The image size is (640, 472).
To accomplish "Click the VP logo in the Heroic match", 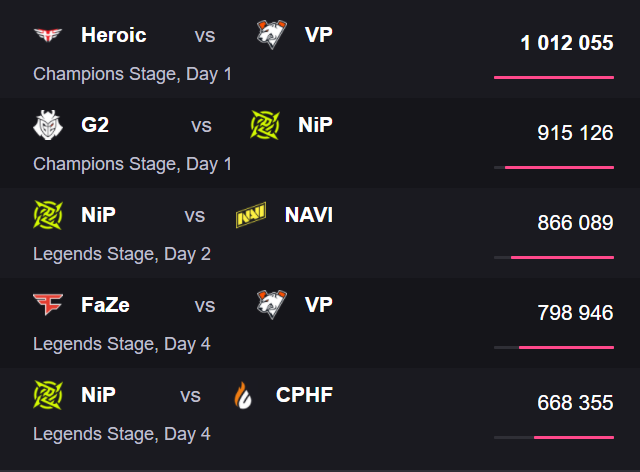I will point(270,35).
